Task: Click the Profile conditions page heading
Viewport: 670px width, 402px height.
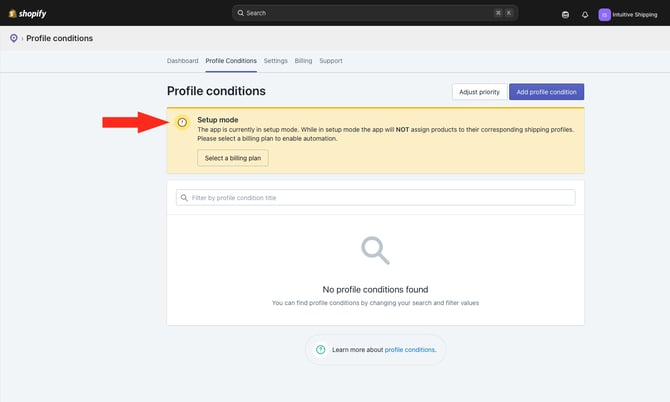Action: click(216, 91)
